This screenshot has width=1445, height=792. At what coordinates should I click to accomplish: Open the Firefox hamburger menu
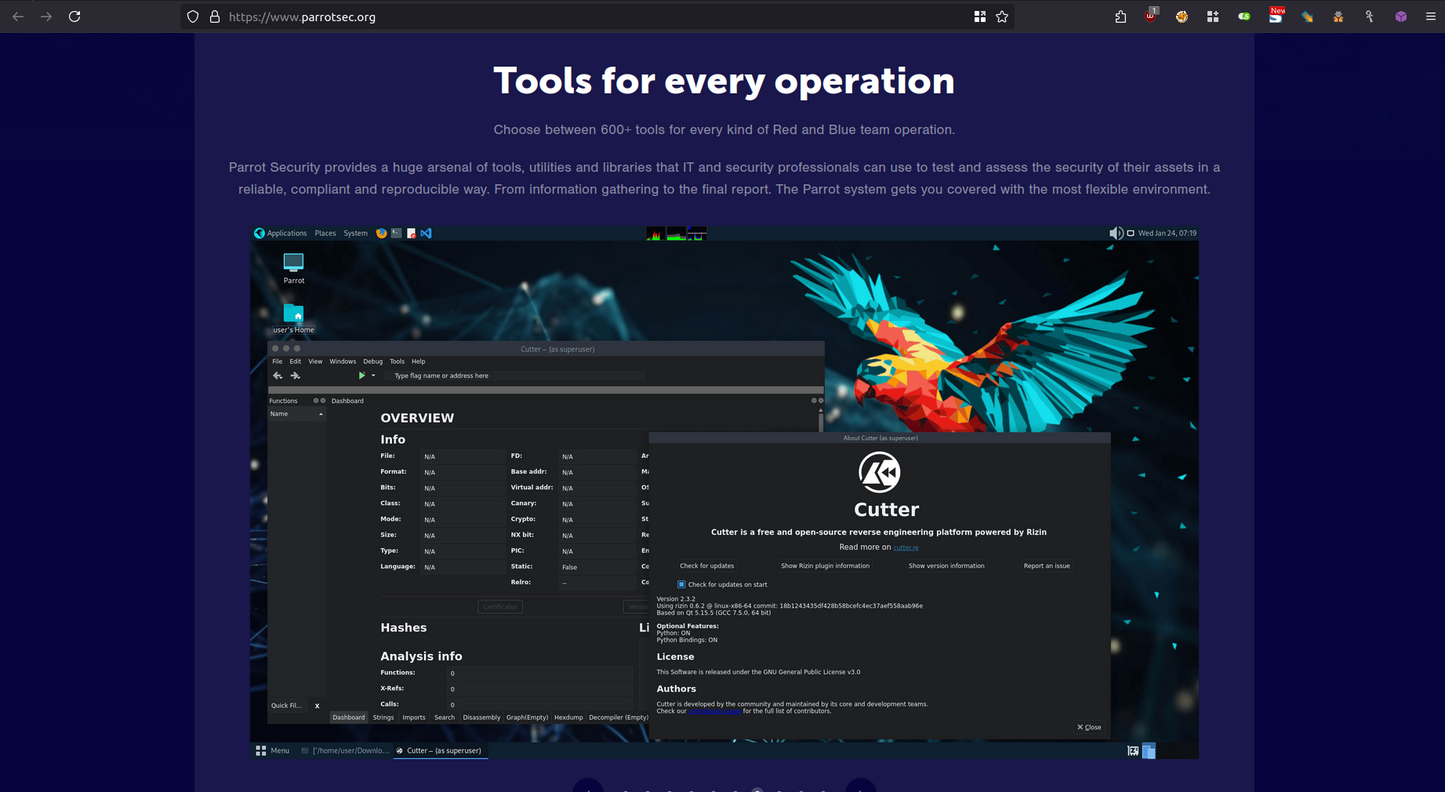(x=1431, y=17)
